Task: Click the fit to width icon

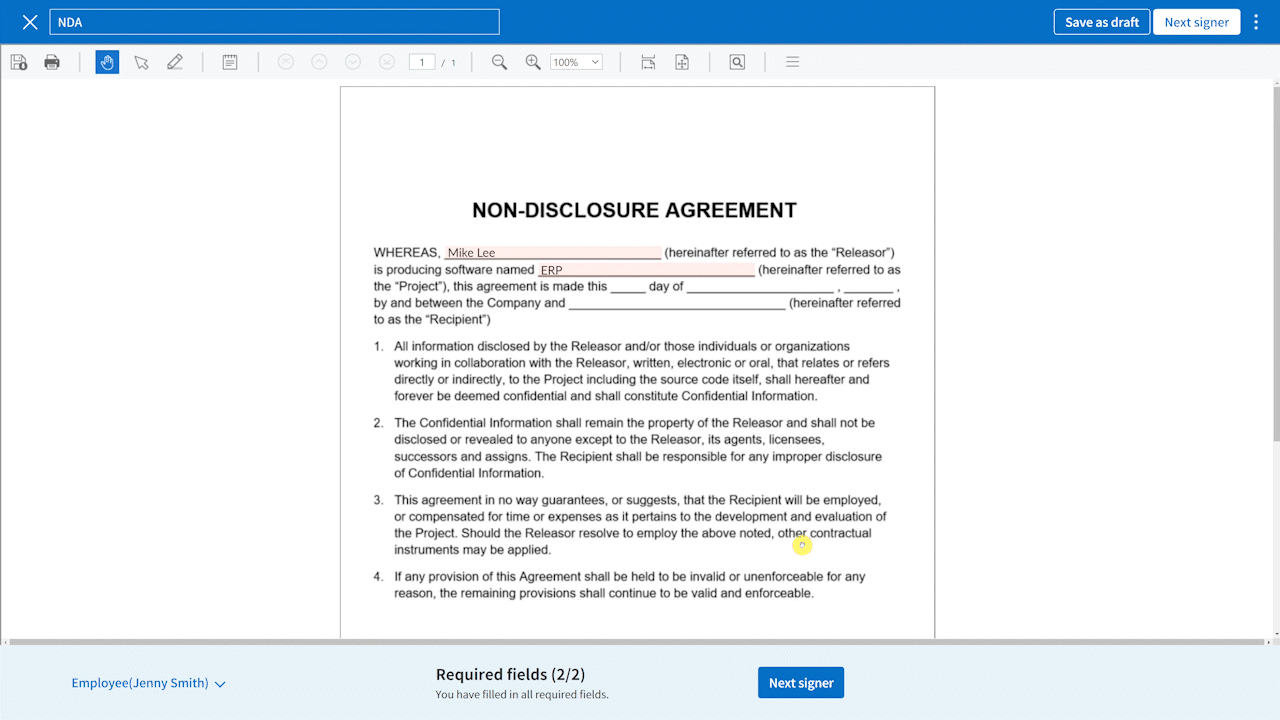Action: pyautogui.click(x=648, y=62)
